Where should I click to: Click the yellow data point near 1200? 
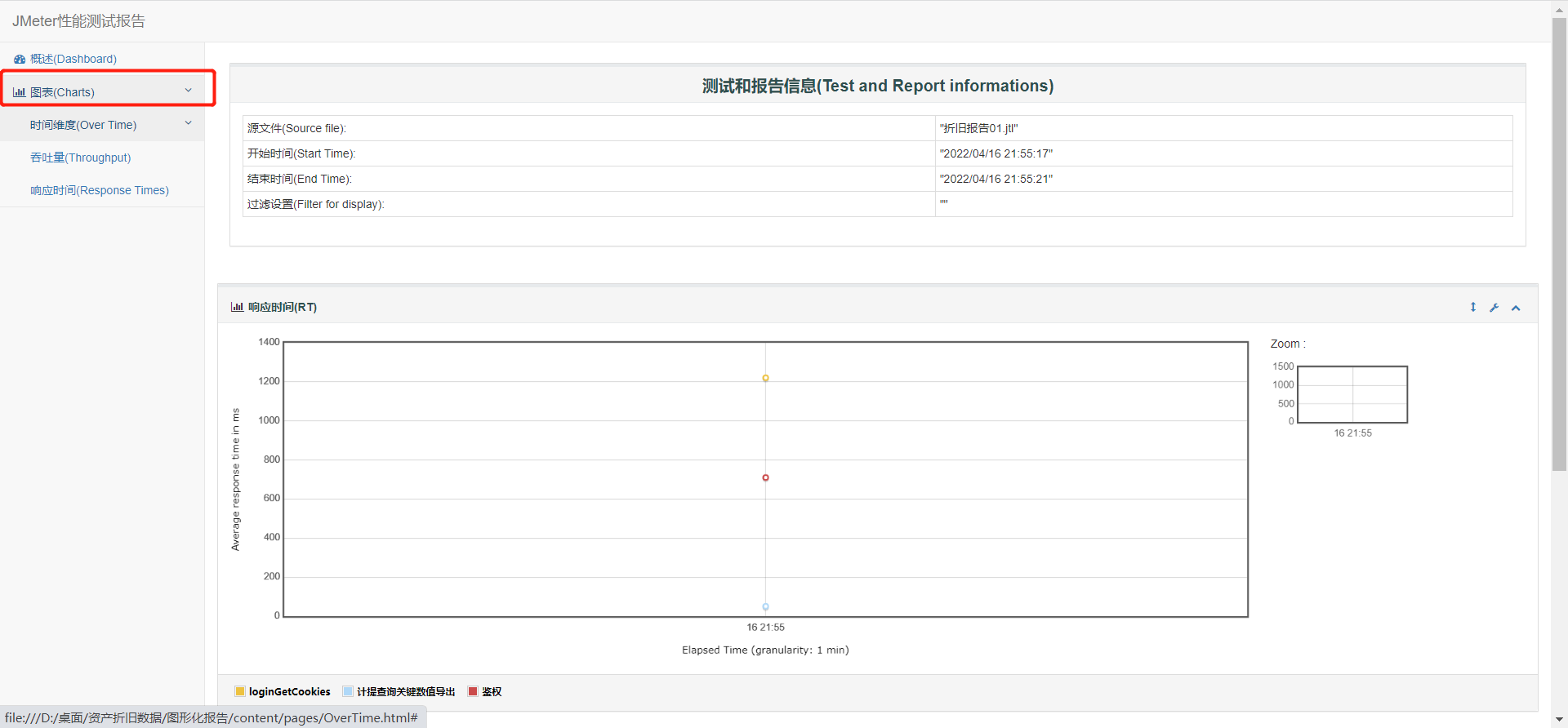765,378
